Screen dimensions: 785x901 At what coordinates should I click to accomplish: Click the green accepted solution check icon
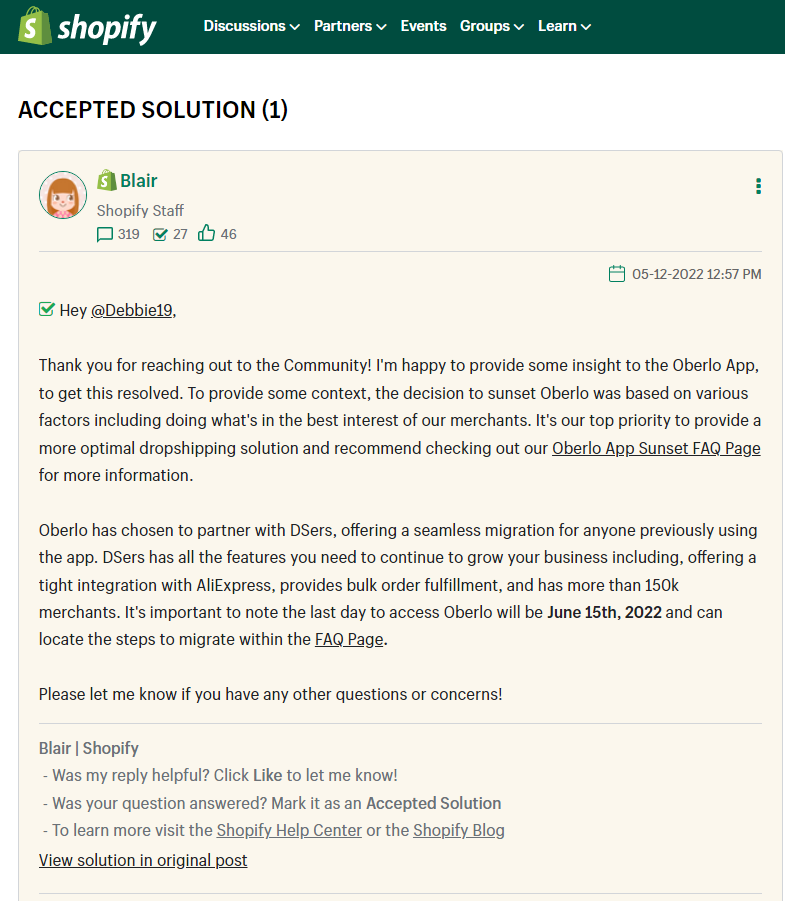click(x=47, y=309)
